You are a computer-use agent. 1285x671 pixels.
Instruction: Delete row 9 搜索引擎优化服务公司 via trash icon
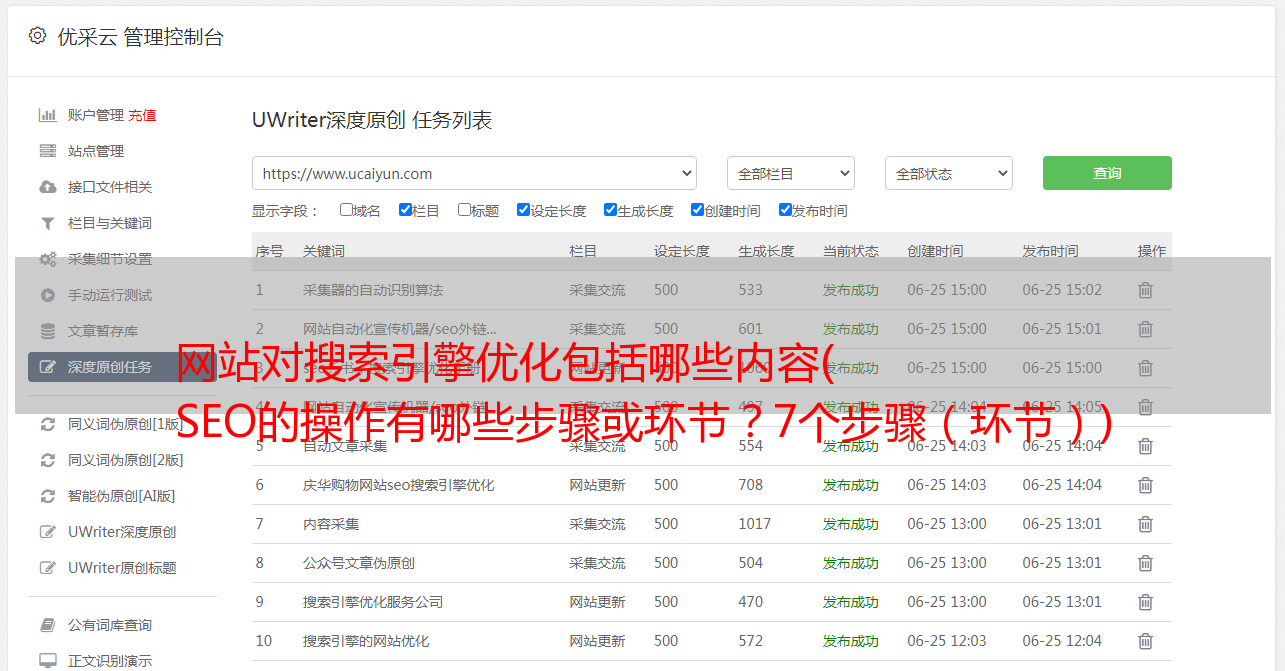1146,602
